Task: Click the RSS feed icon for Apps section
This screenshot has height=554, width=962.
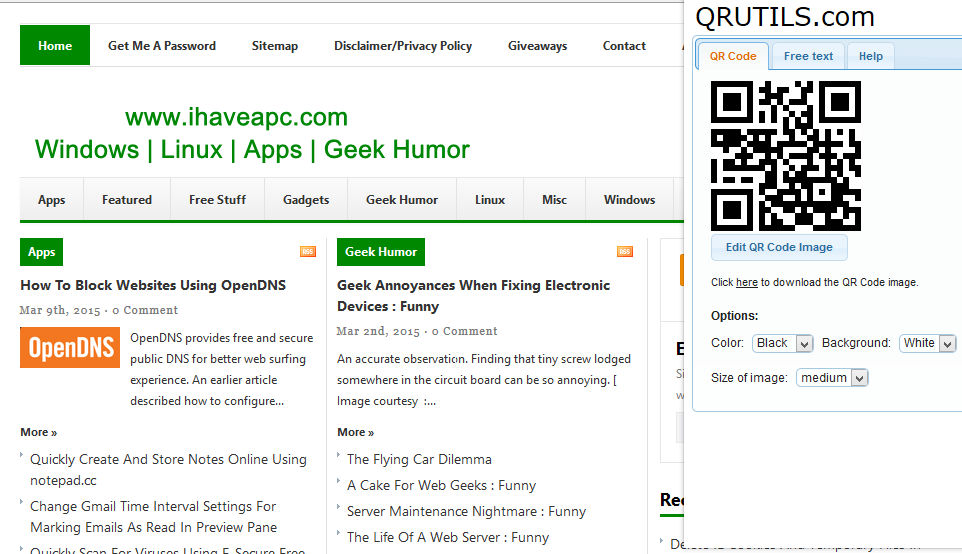Action: [x=307, y=252]
